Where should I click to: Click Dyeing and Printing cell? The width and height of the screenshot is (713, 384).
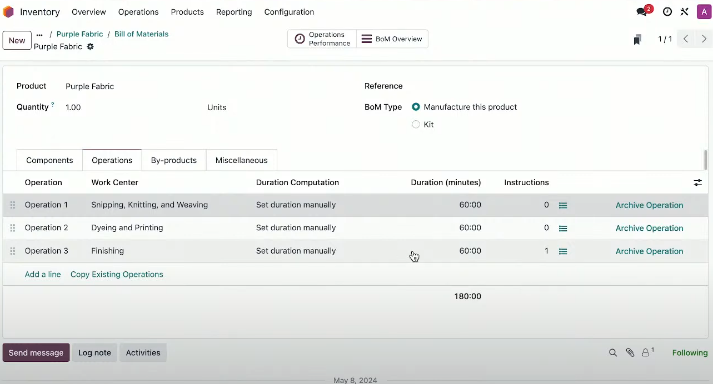click(127, 227)
